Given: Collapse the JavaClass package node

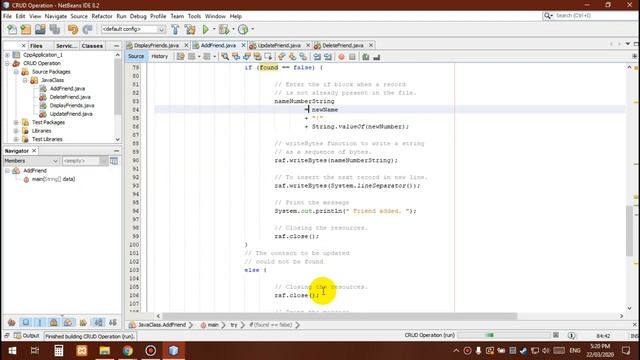Looking at the screenshot, I should pyautogui.click(x=25, y=80).
